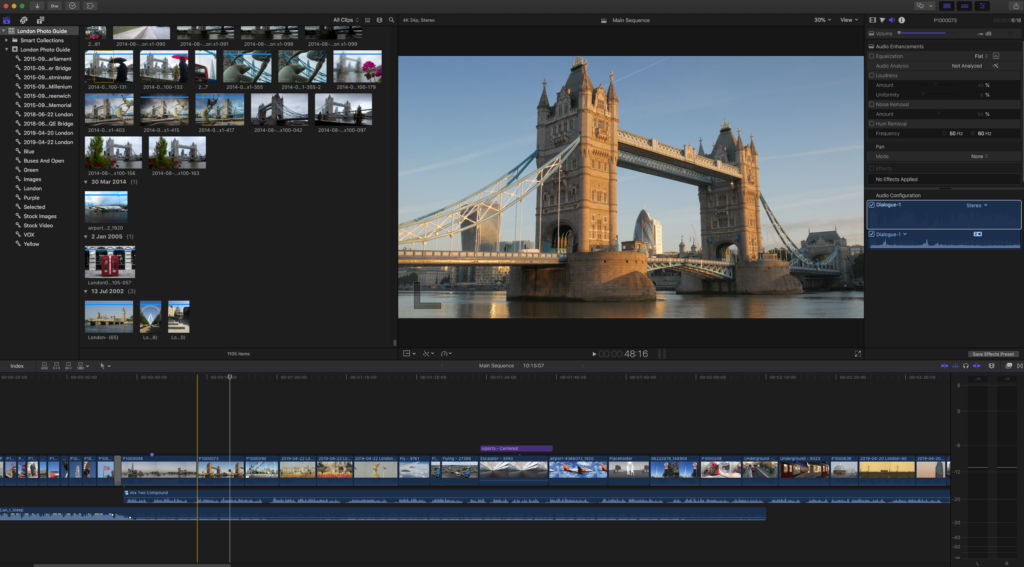The width and height of the screenshot is (1024, 567).
Task: Open the All Clips filter dropdown
Action: (345, 20)
